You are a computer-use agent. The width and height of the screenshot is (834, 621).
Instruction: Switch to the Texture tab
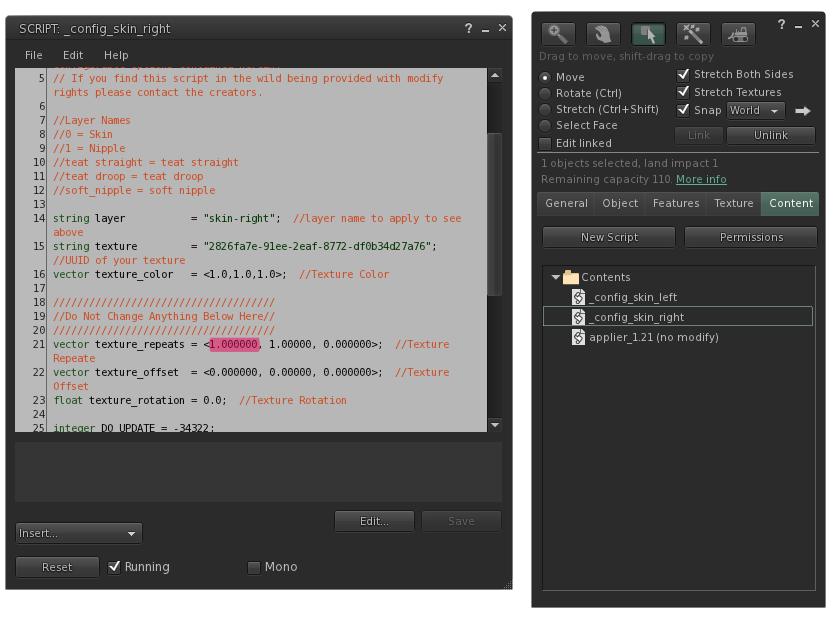[x=733, y=204]
